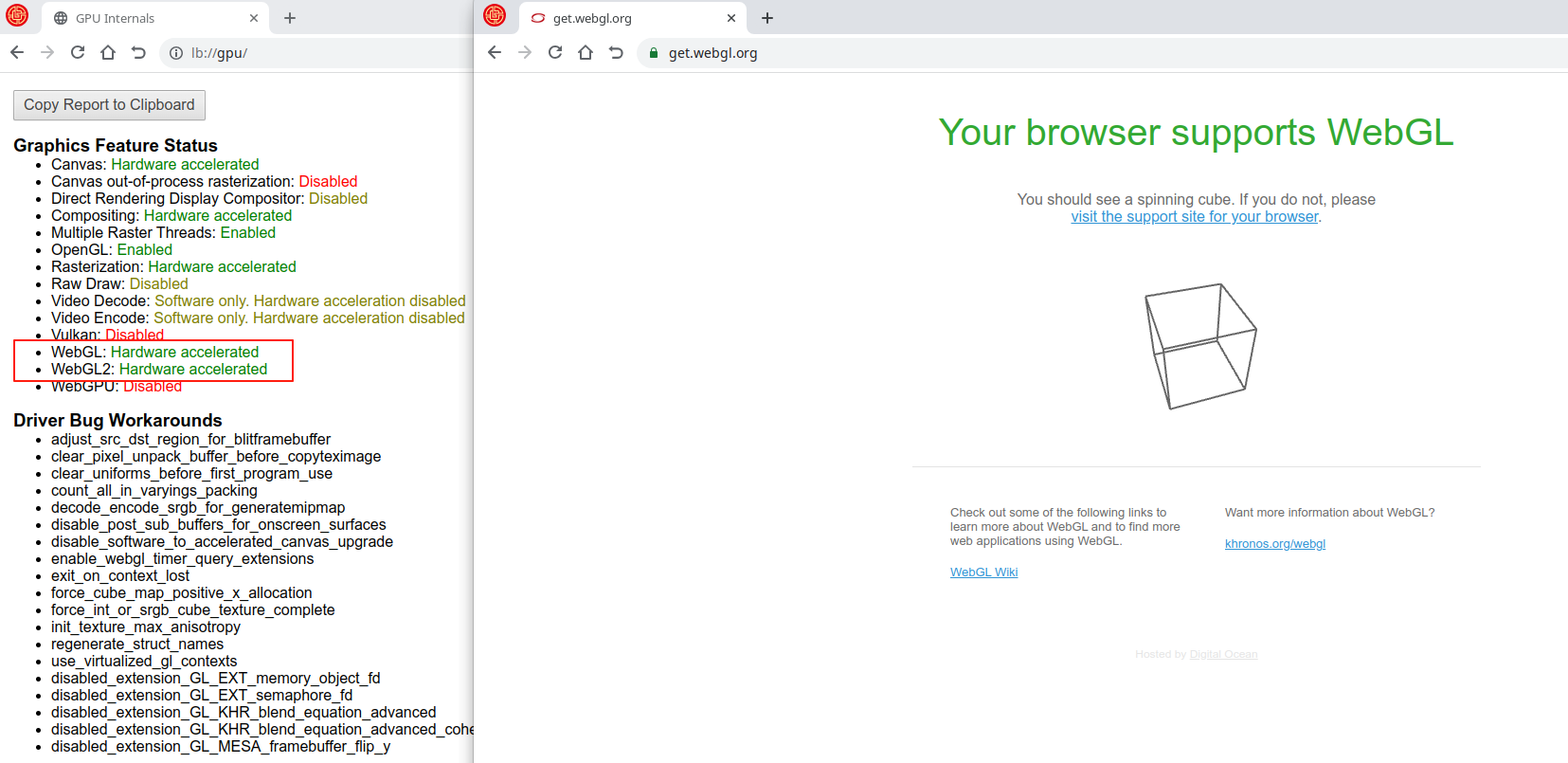This screenshot has height=763, width=1568.
Task: Click back arrow in get.webgl.org window
Action: point(495,52)
